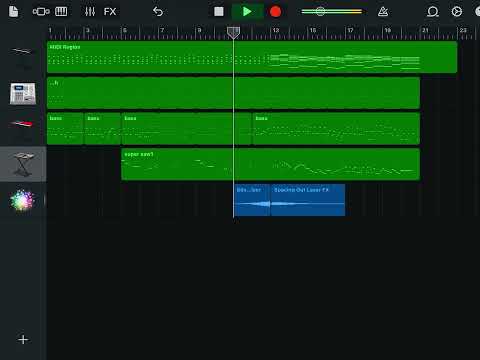
Task: Open the FX panel
Action: tap(110, 12)
